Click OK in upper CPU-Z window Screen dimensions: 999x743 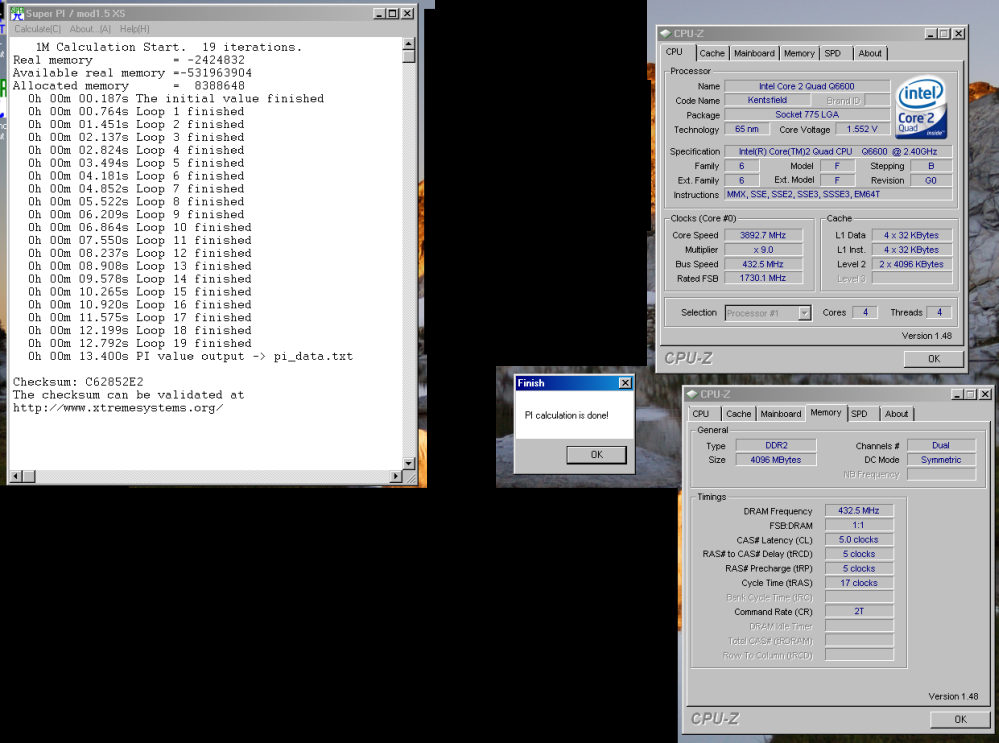[934, 359]
